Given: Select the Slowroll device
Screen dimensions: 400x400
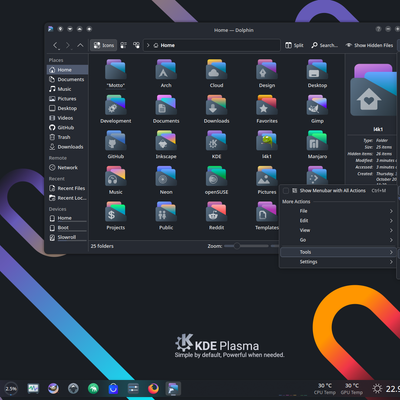Looking at the screenshot, I should (67, 237).
